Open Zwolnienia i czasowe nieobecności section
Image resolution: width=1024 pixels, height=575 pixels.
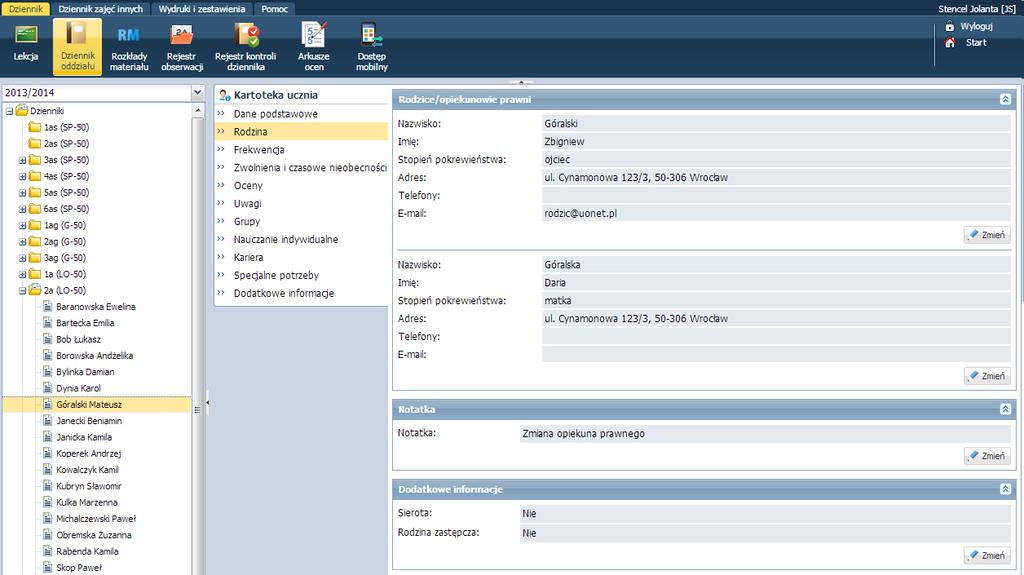pos(310,167)
